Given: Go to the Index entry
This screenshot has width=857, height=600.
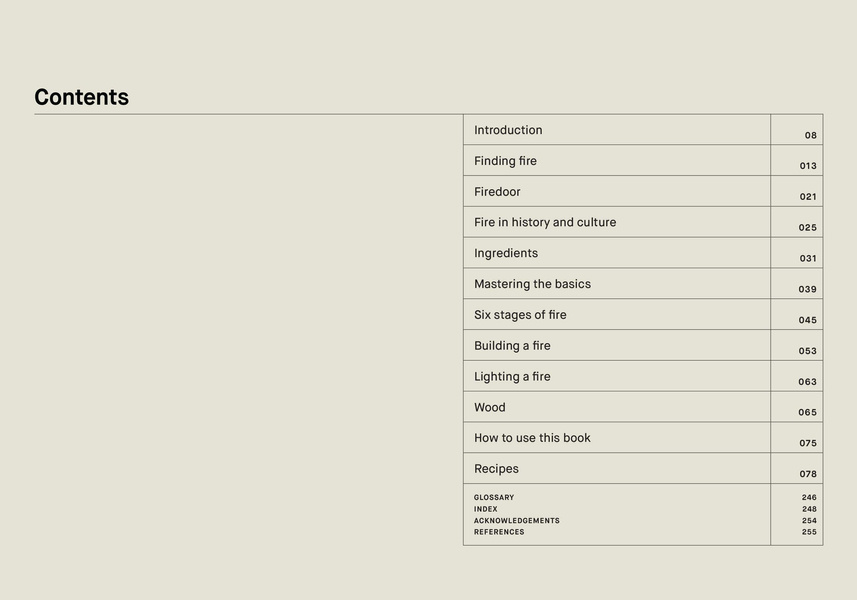Looking at the screenshot, I should (x=486, y=509).
